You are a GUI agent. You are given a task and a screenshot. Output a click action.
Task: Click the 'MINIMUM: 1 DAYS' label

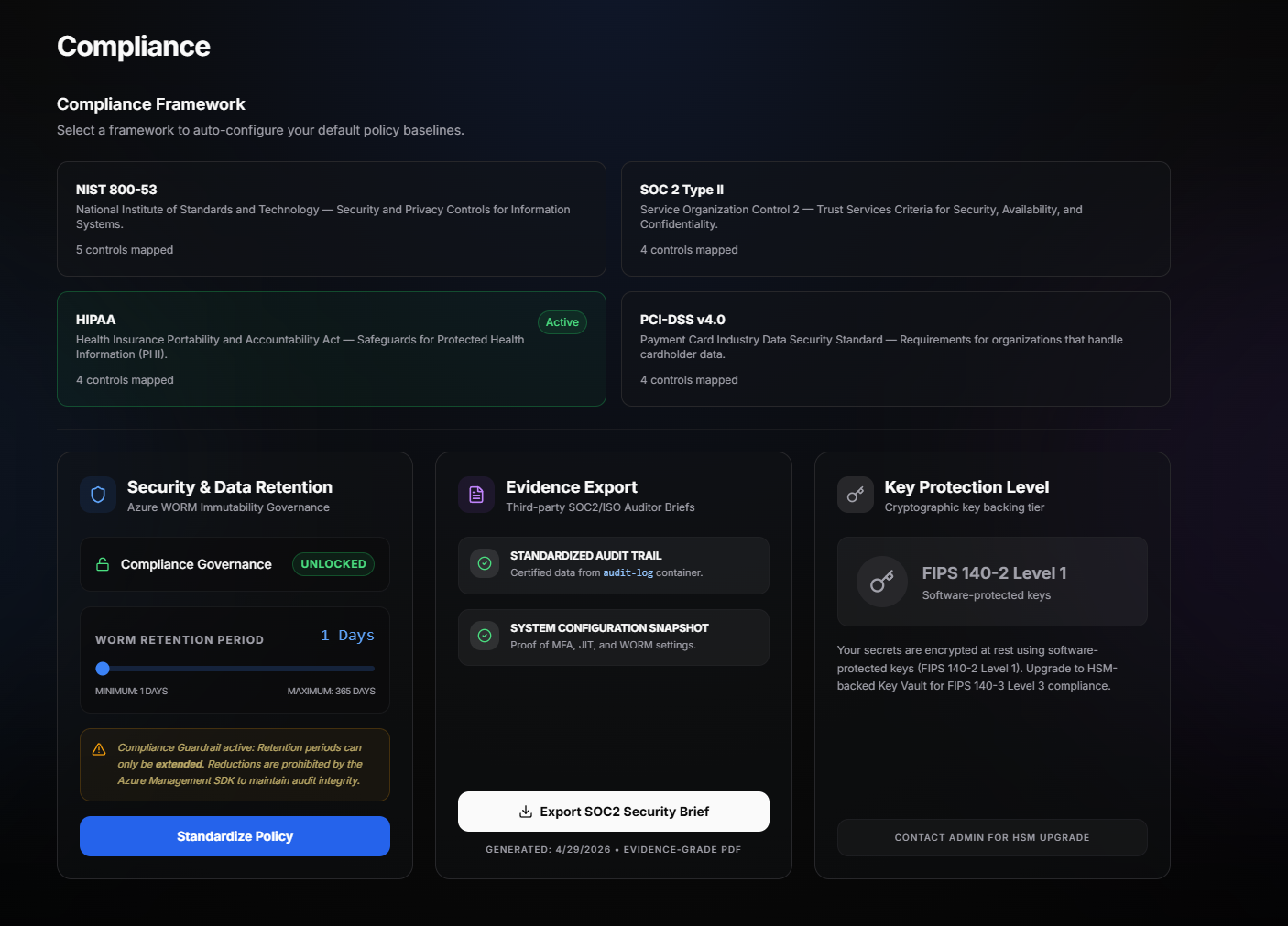(132, 692)
